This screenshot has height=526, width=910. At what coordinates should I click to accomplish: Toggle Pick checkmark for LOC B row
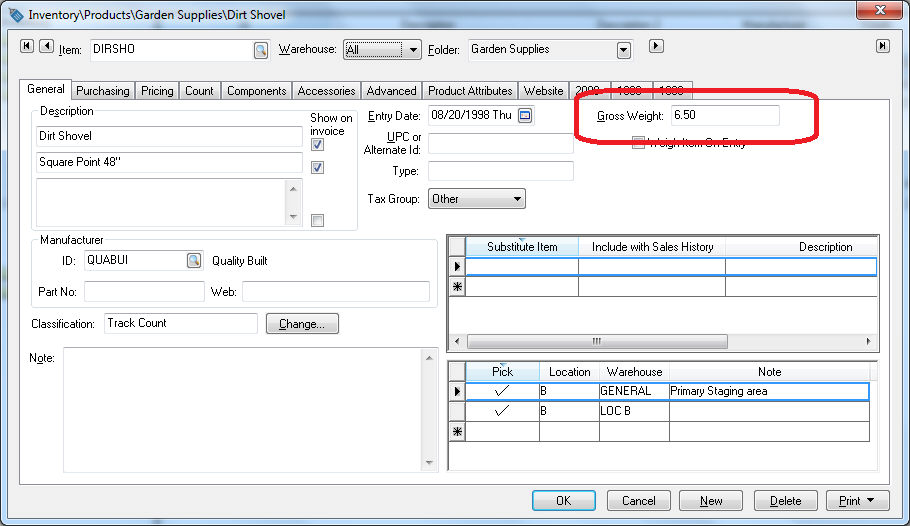tap(502, 411)
